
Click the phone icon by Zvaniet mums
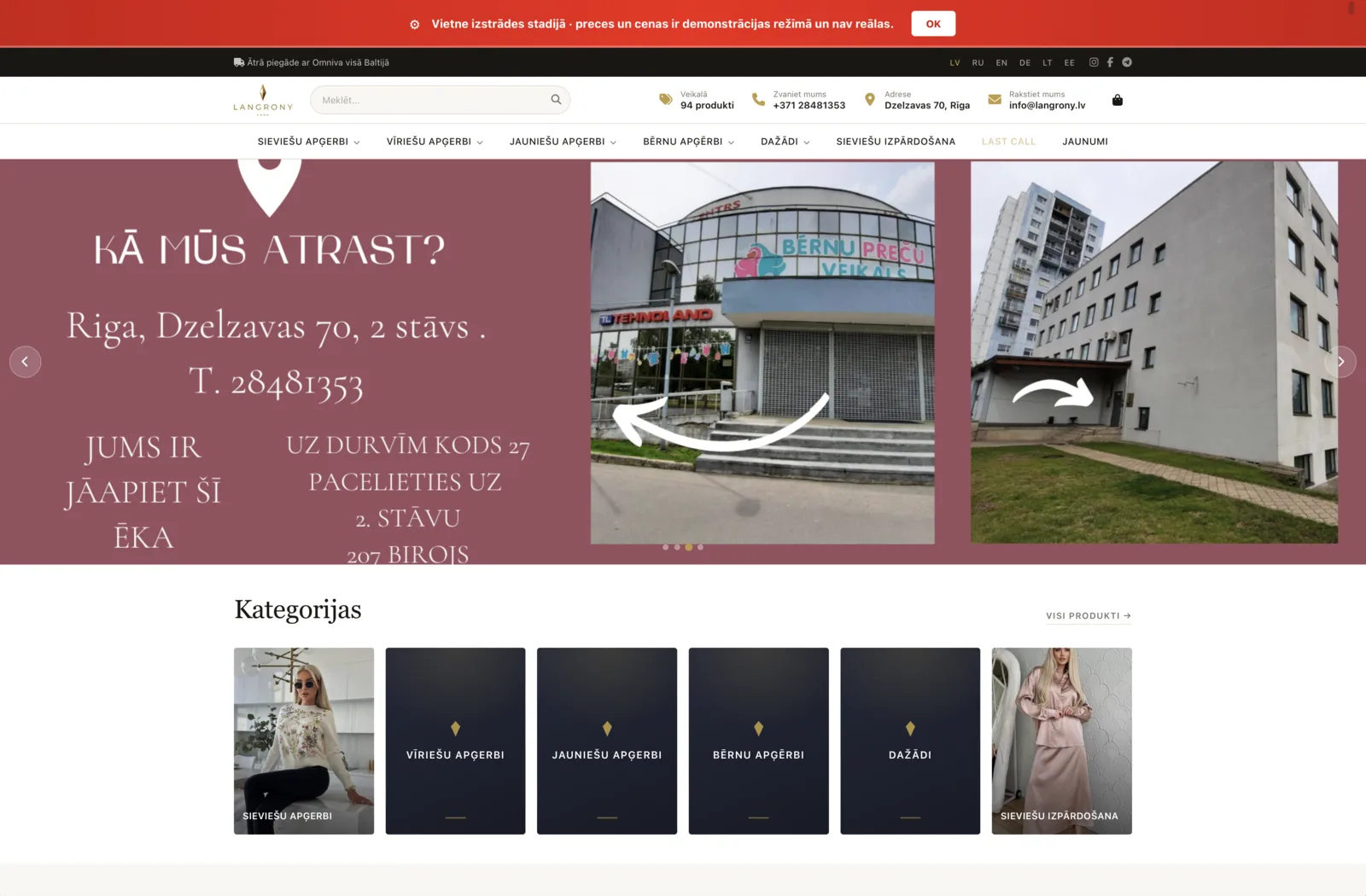click(758, 100)
